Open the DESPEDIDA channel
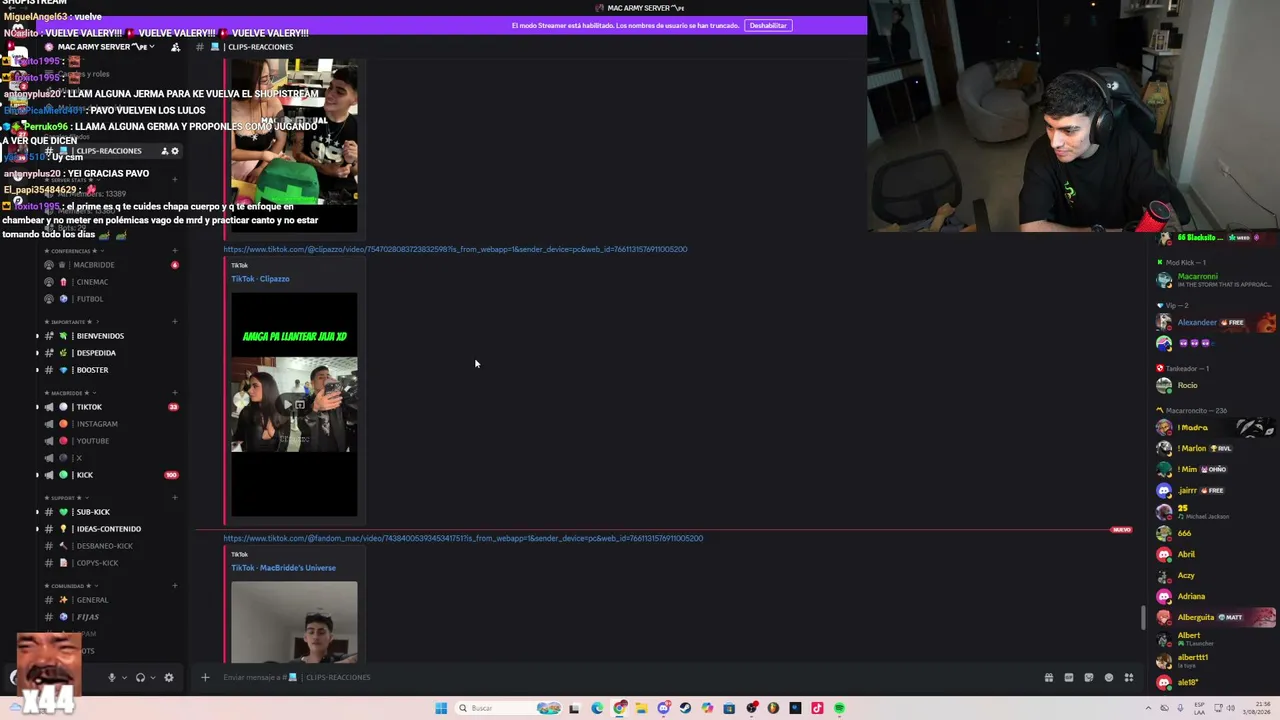Screen dimensions: 1280x720 coord(96,353)
